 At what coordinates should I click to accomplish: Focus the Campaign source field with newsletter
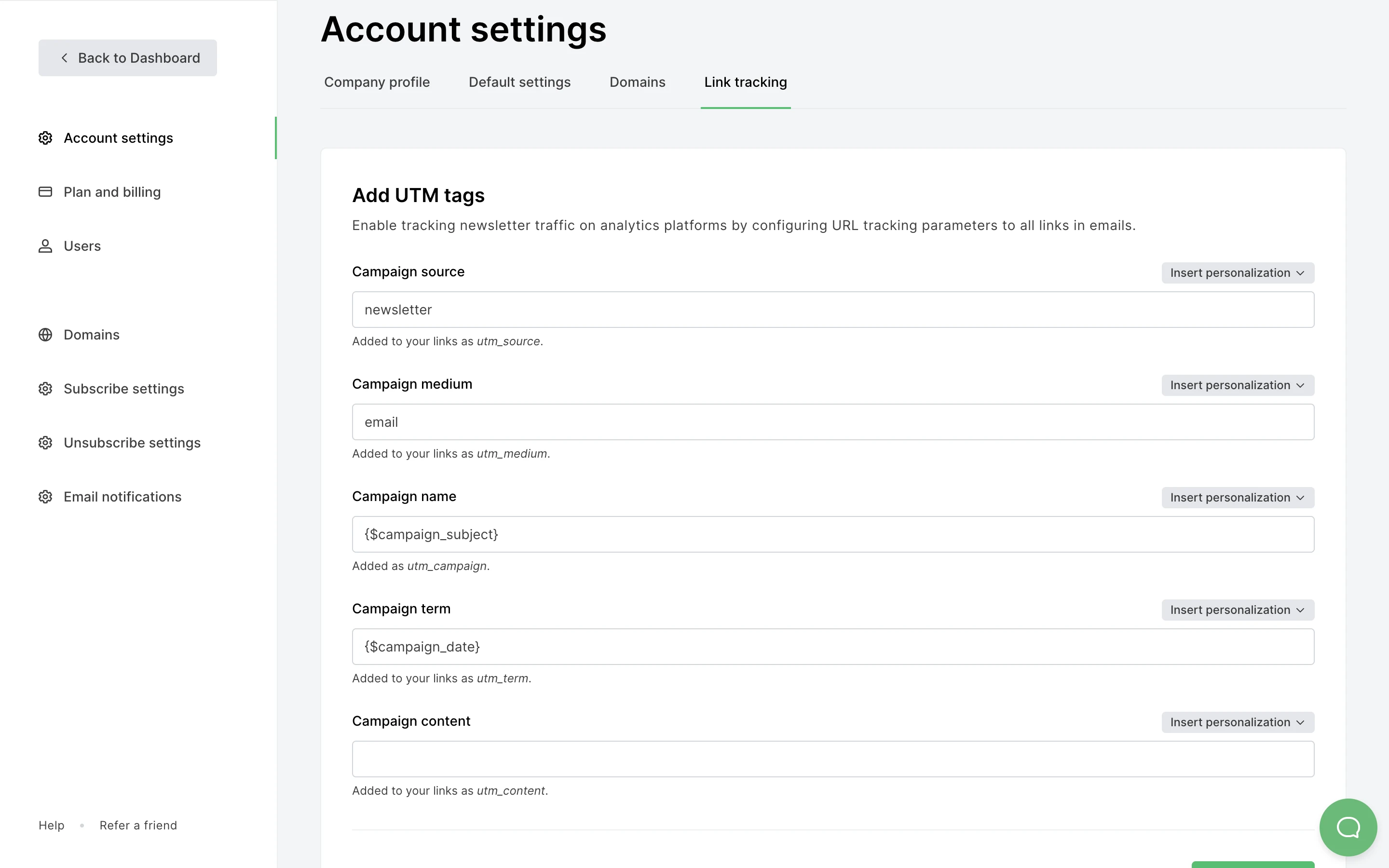pyautogui.click(x=833, y=310)
